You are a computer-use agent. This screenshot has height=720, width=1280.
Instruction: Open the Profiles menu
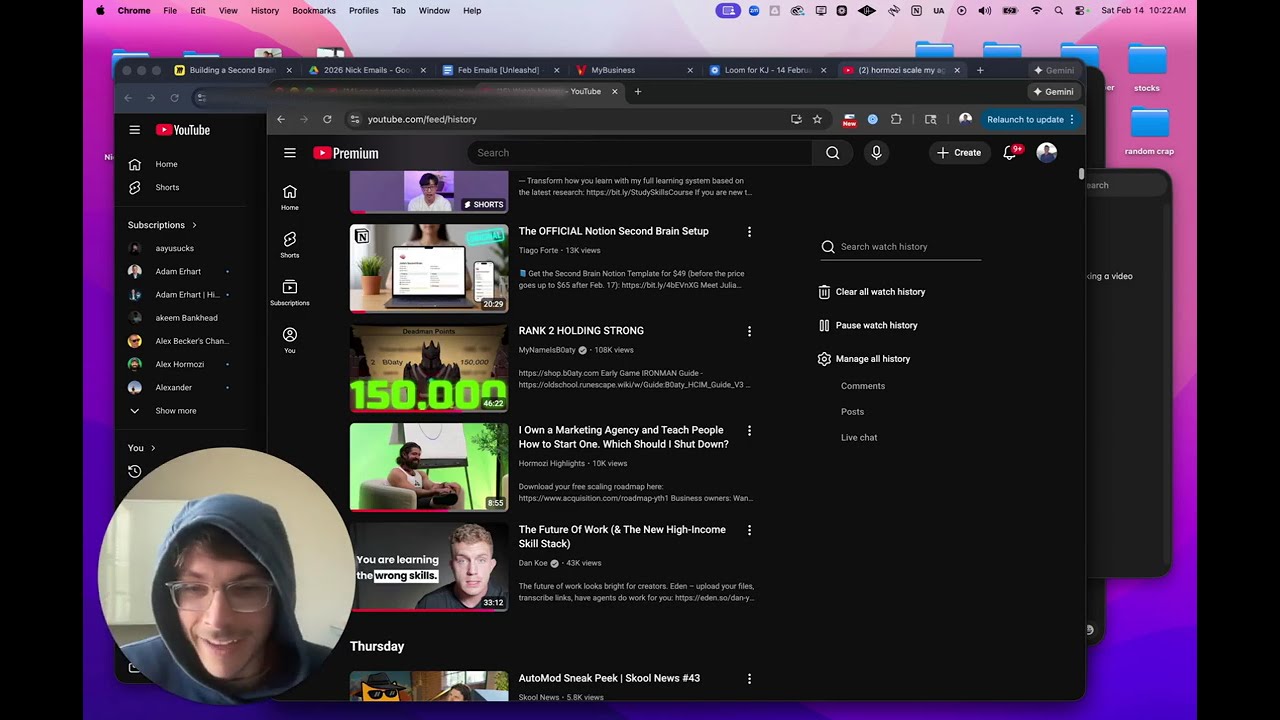pyautogui.click(x=363, y=10)
